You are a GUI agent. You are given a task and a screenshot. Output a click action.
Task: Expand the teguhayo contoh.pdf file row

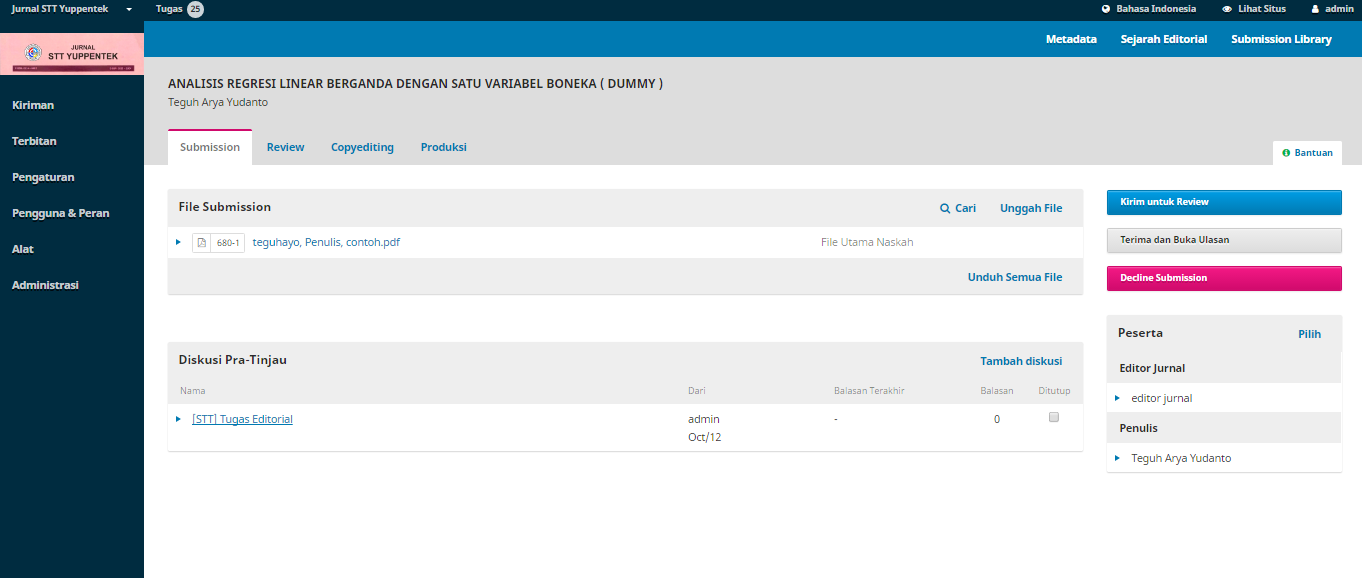coord(178,242)
